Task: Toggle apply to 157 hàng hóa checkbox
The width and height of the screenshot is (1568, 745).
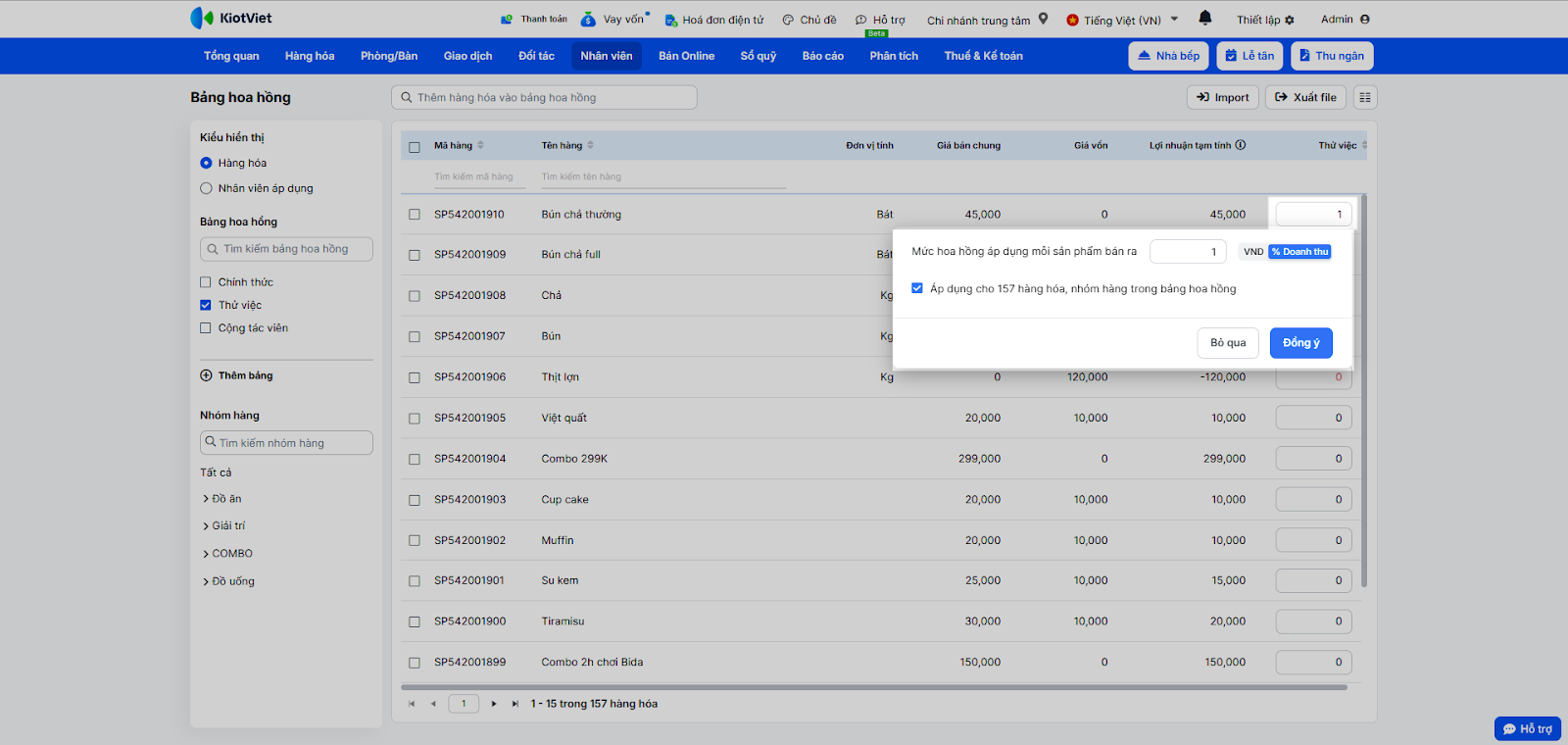Action: pos(917,288)
